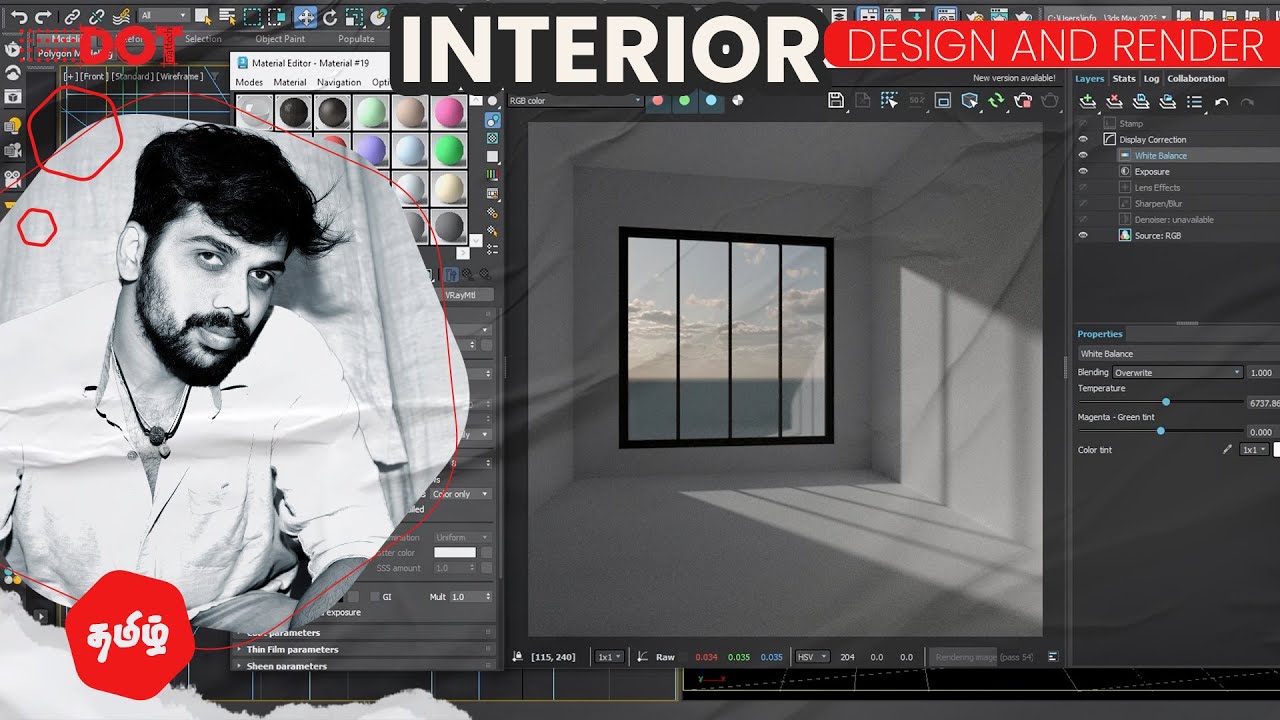Save the rendered image in frame buffer
The height and width of the screenshot is (720, 1280).
pos(836,100)
